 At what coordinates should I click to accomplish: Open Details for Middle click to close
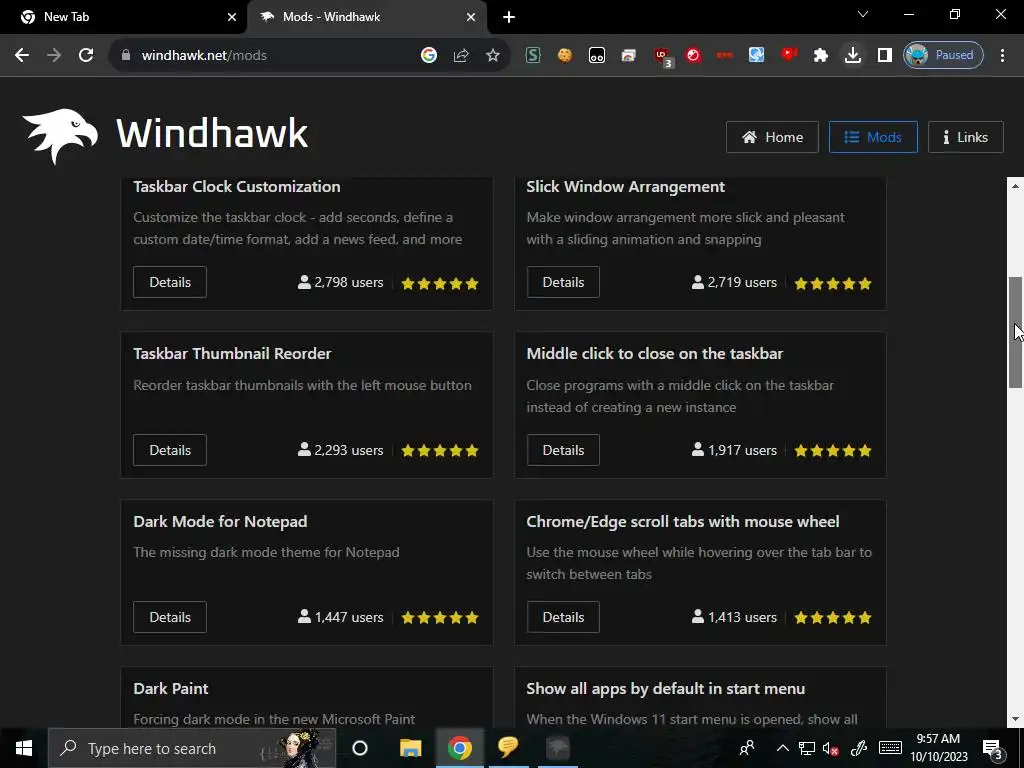563,450
